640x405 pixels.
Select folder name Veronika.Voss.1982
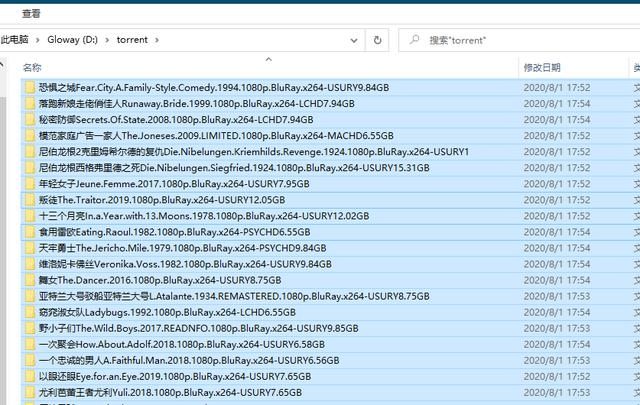tap(185, 264)
